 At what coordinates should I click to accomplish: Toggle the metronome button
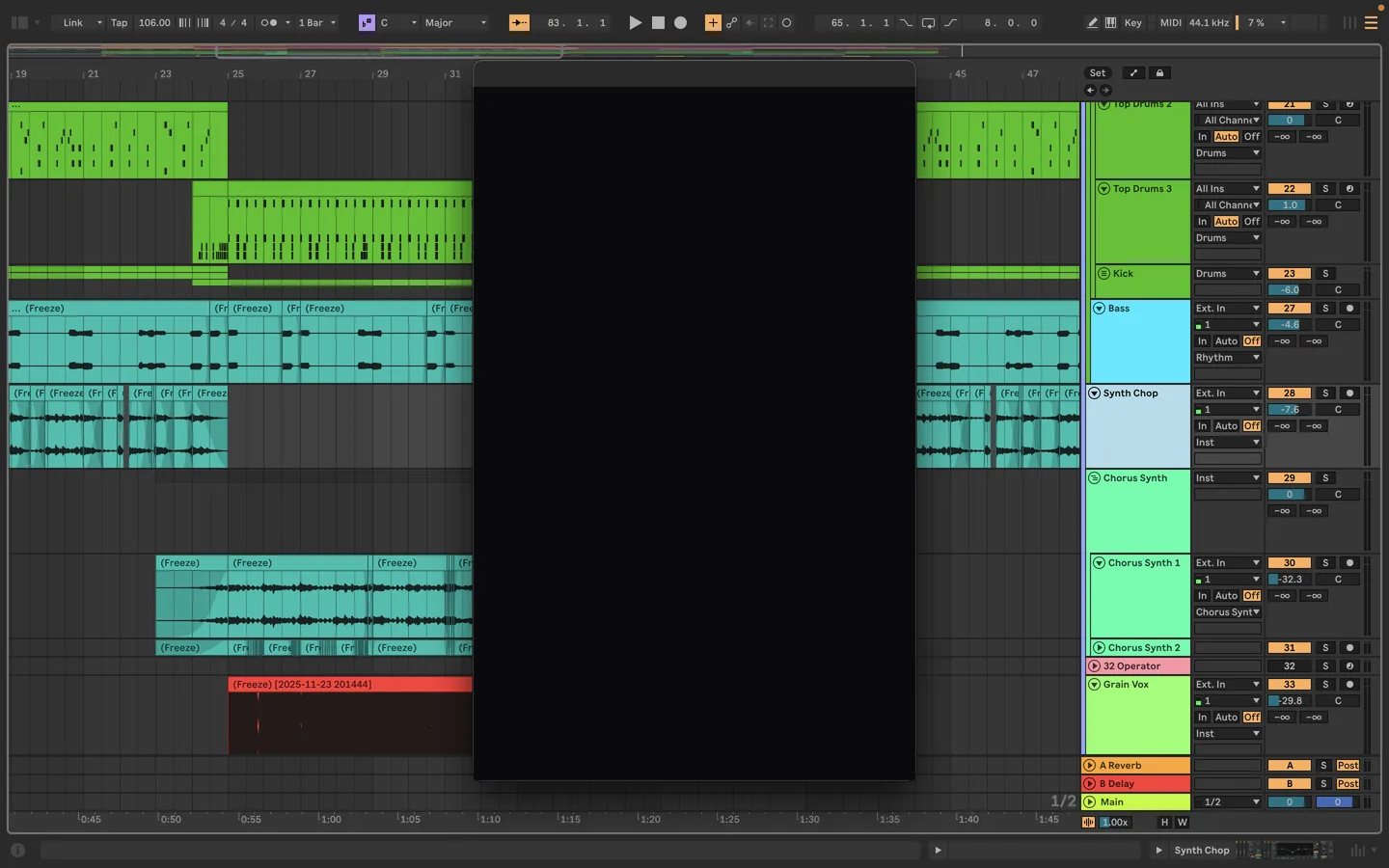point(269,22)
